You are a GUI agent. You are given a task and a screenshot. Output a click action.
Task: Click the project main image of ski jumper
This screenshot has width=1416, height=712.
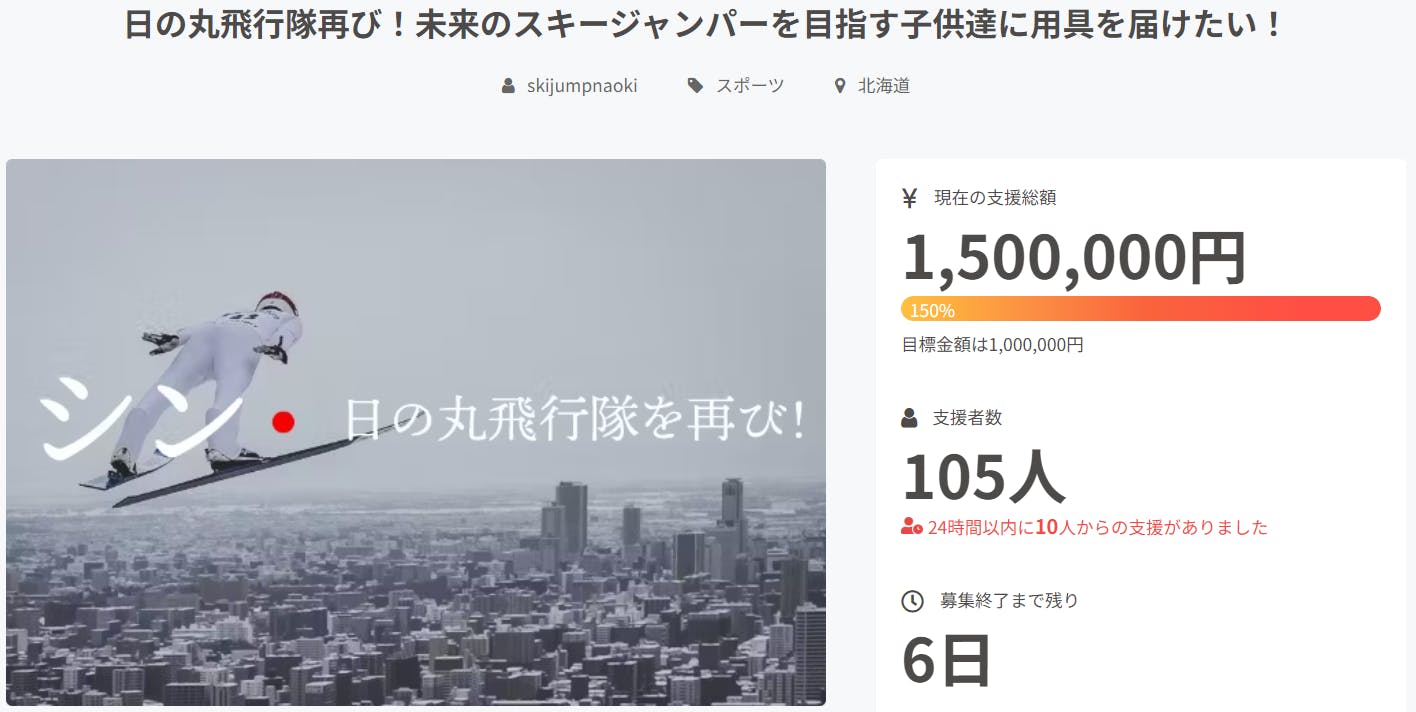tap(416, 433)
